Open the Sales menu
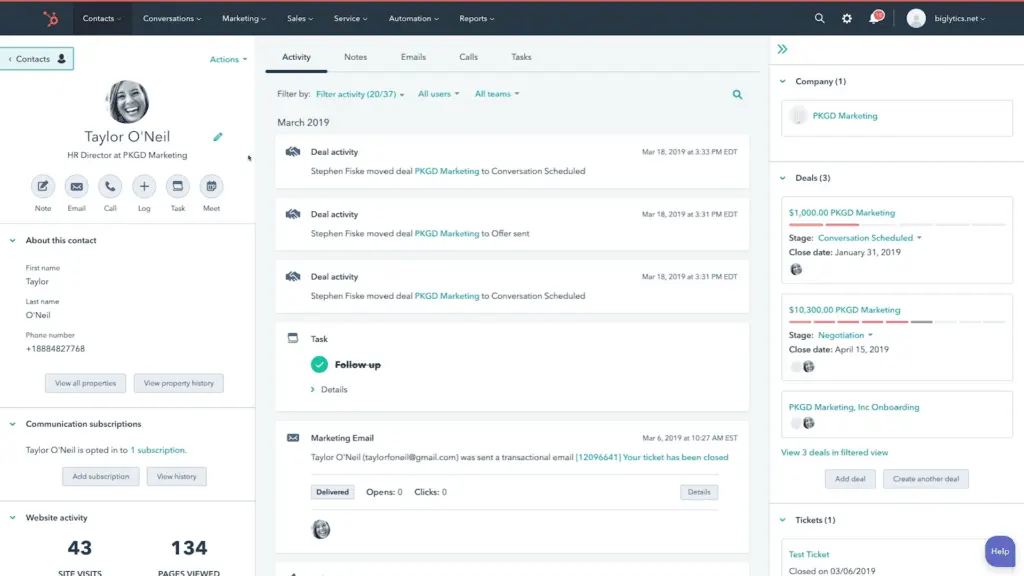The height and width of the screenshot is (576, 1024). click(300, 18)
